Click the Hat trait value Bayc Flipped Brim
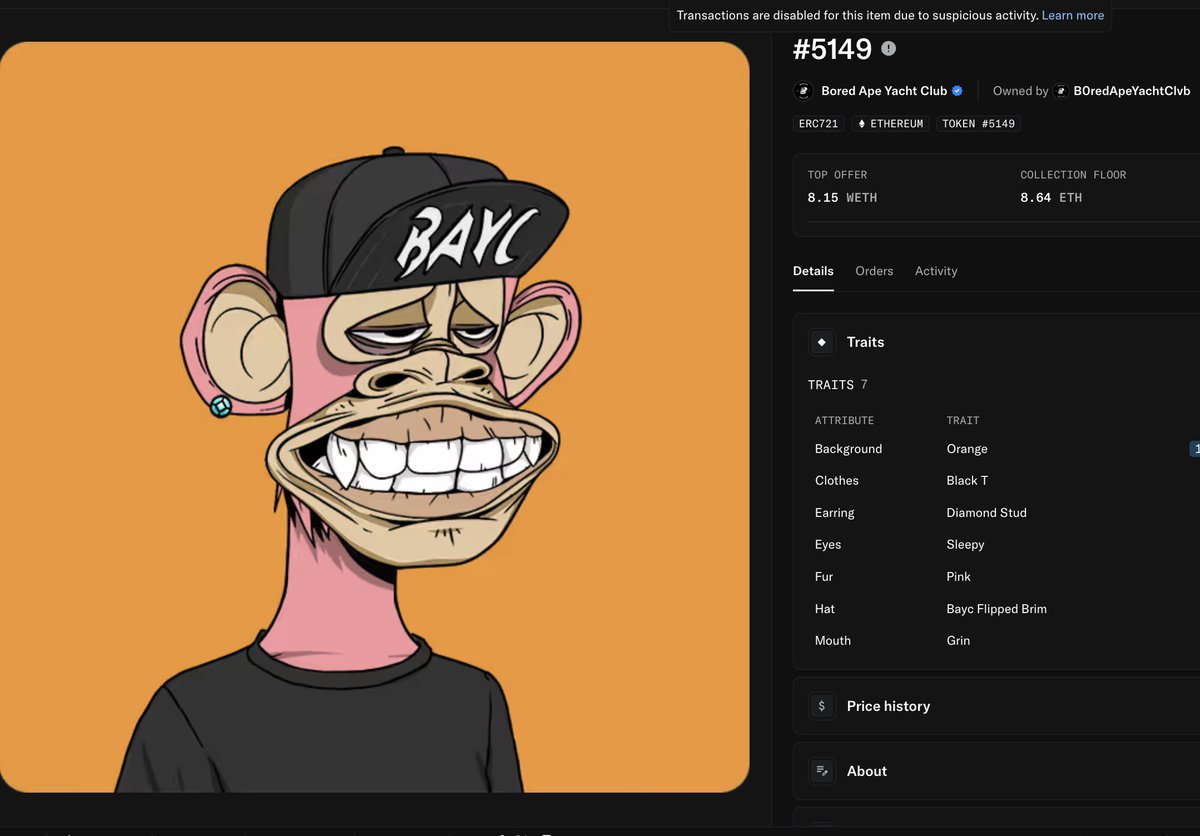This screenshot has width=1200, height=836. pyautogui.click(x=997, y=609)
